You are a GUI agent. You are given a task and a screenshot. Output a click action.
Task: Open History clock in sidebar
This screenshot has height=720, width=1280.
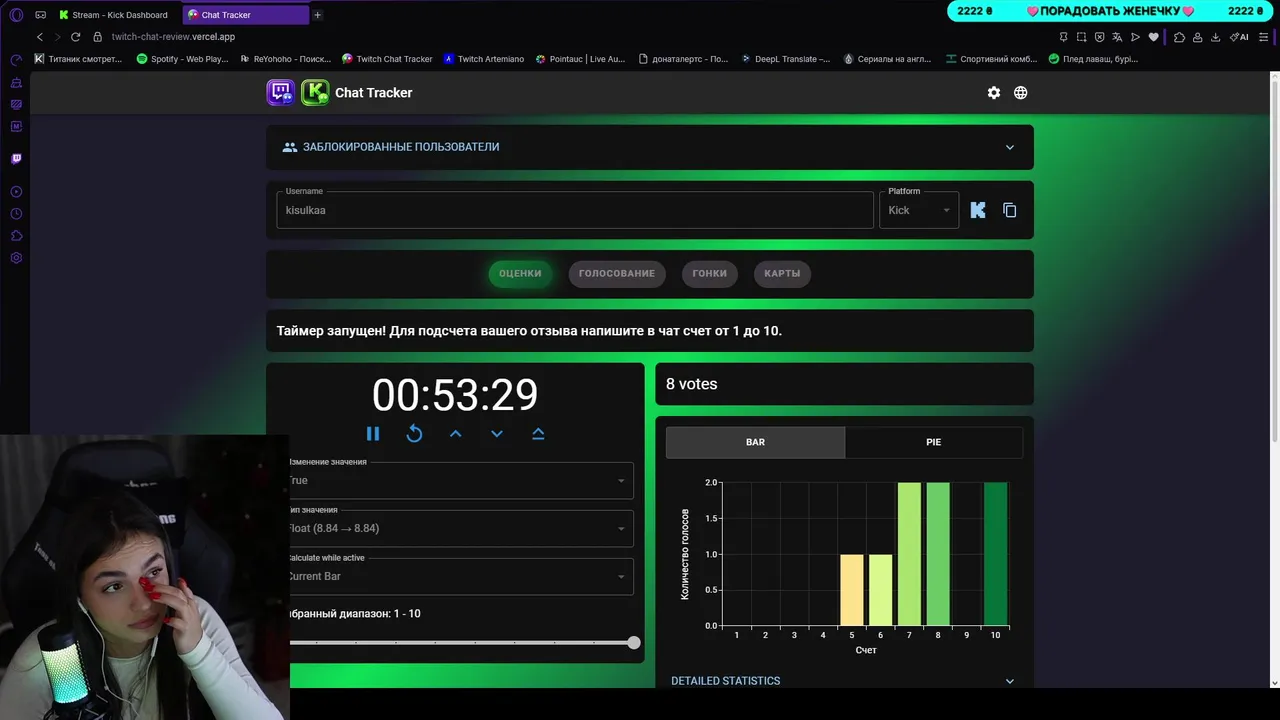[x=16, y=214]
